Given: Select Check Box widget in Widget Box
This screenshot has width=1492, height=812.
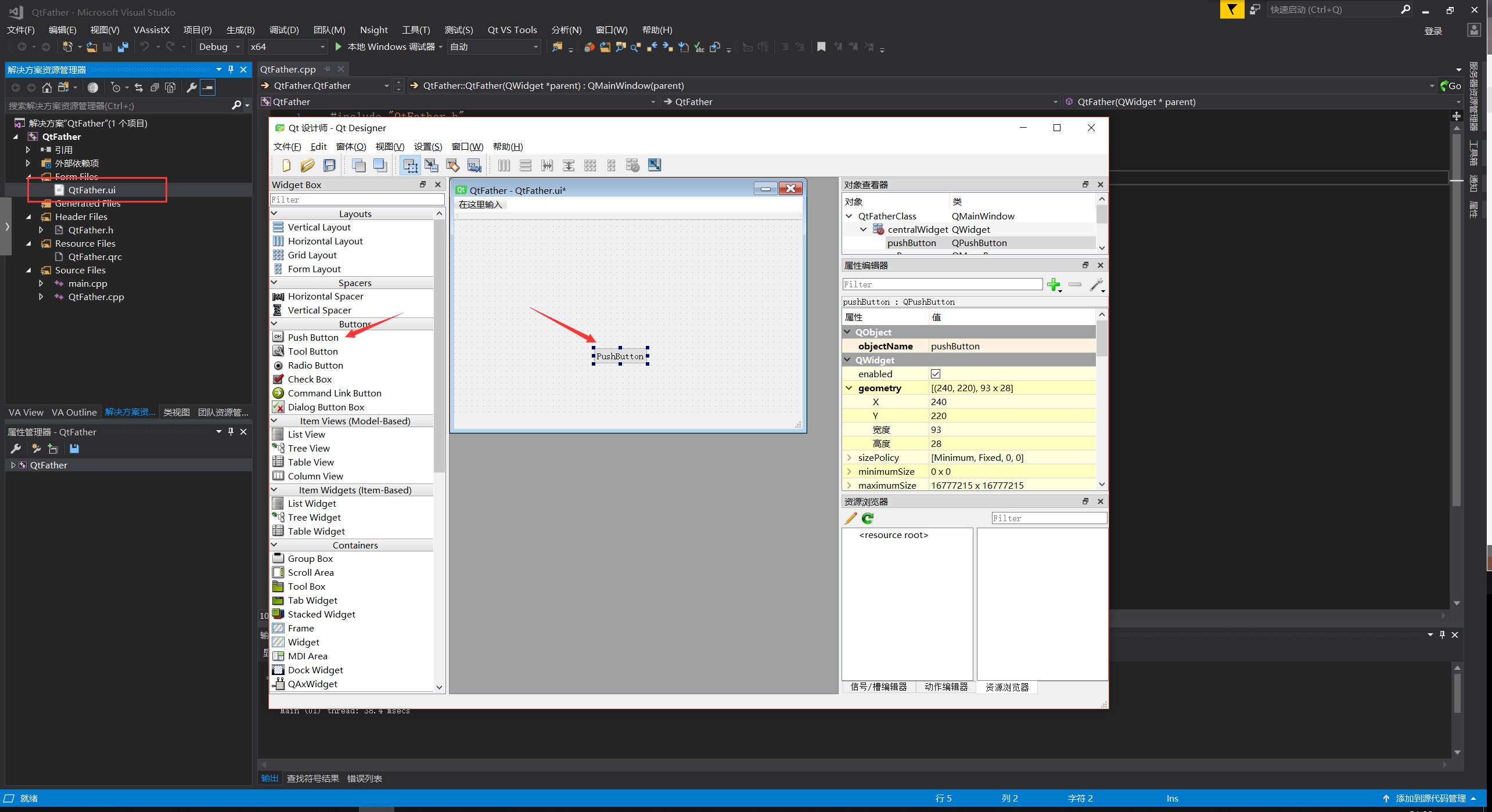Looking at the screenshot, I should coord(310,380).
